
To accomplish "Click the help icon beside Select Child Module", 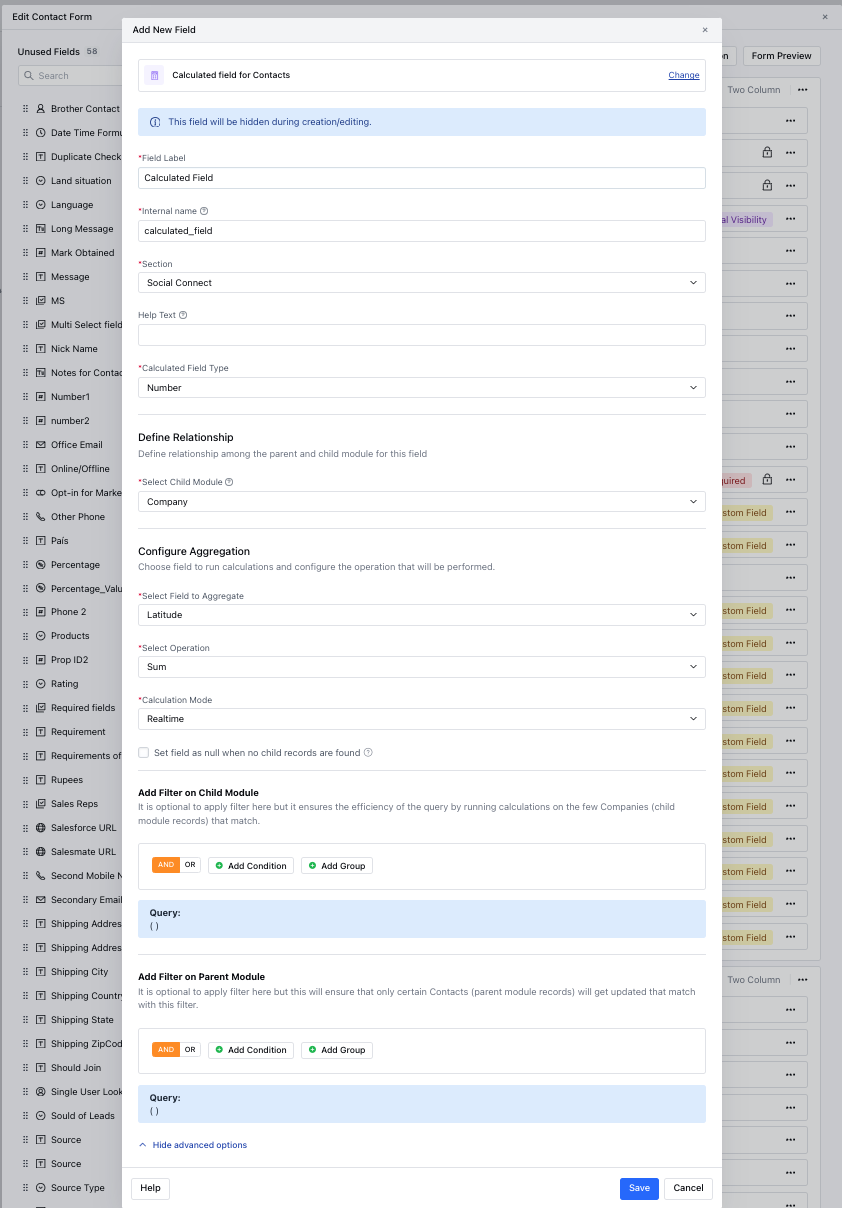I will pos(229,482).
